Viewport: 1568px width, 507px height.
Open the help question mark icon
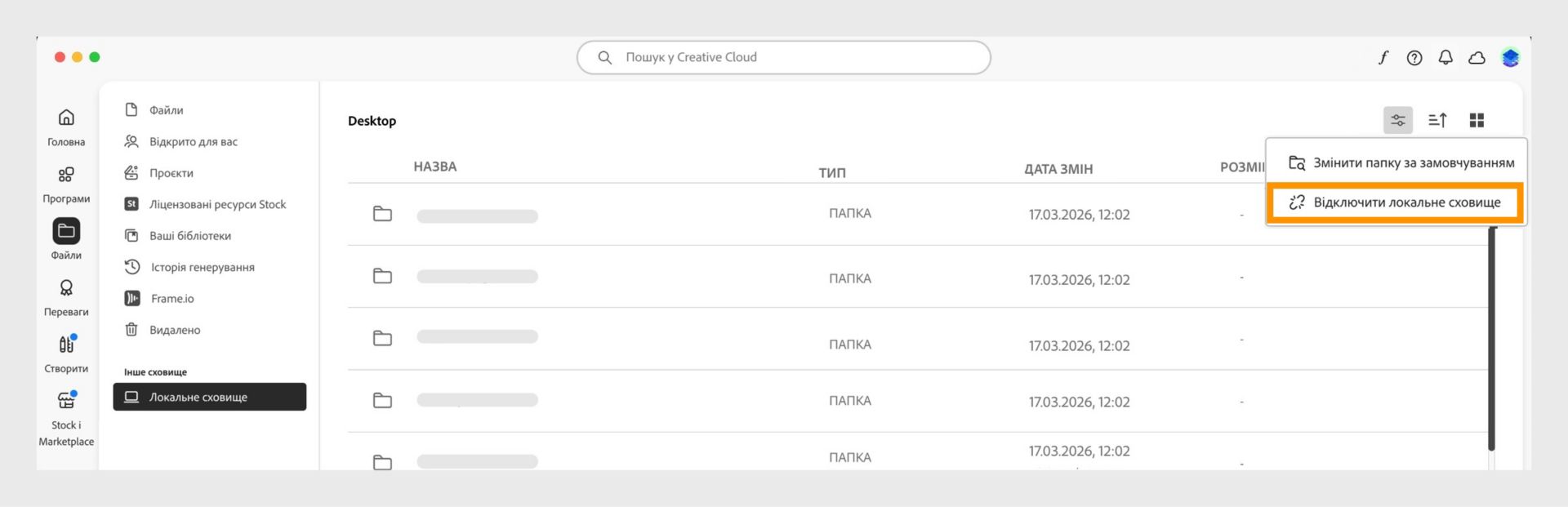tap(1414, 57)
